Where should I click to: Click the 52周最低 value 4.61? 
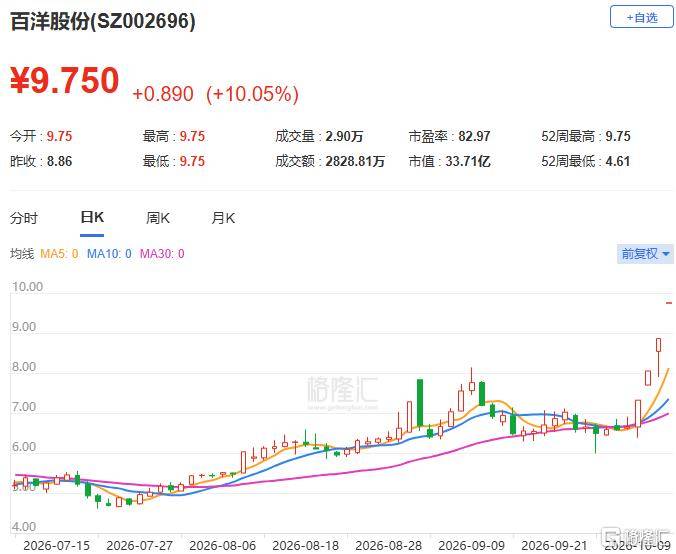[618, 161]
